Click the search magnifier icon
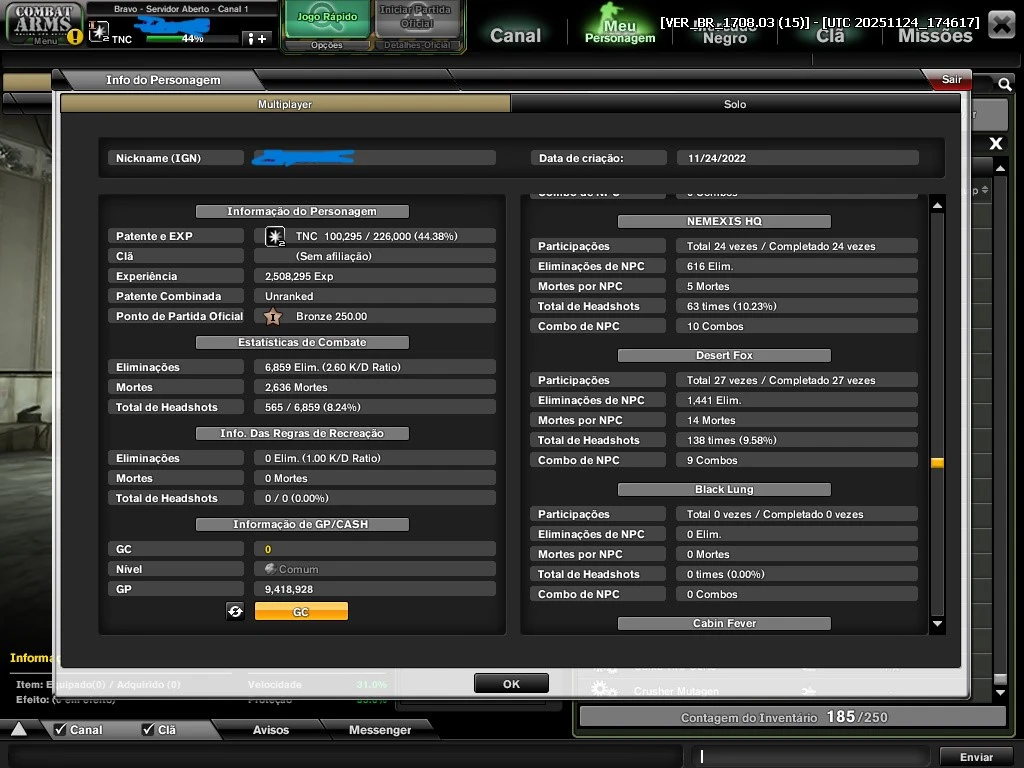1024x768 pixels. (1004, 85)
